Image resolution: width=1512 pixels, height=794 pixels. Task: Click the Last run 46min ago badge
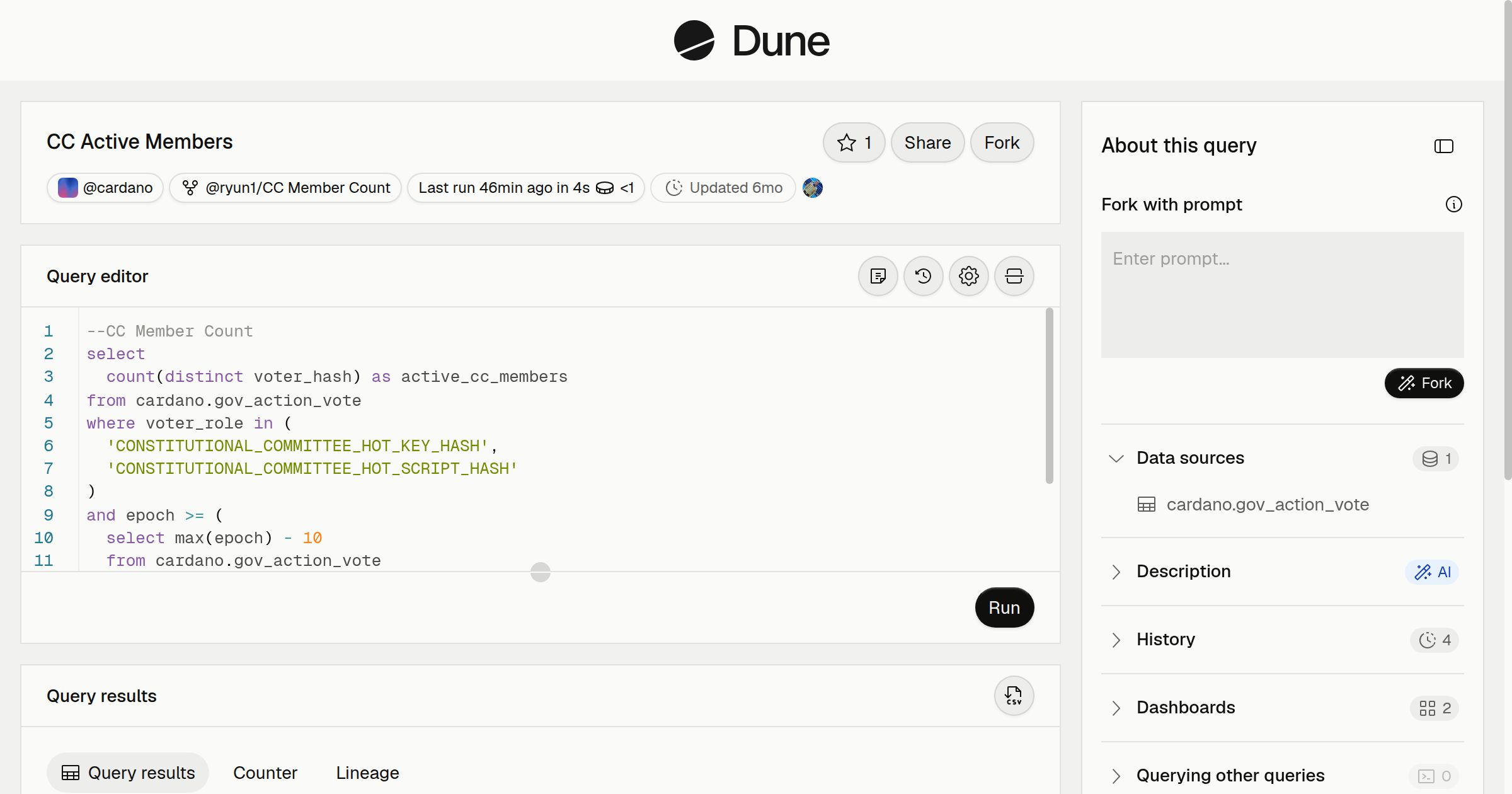(525, 188)
